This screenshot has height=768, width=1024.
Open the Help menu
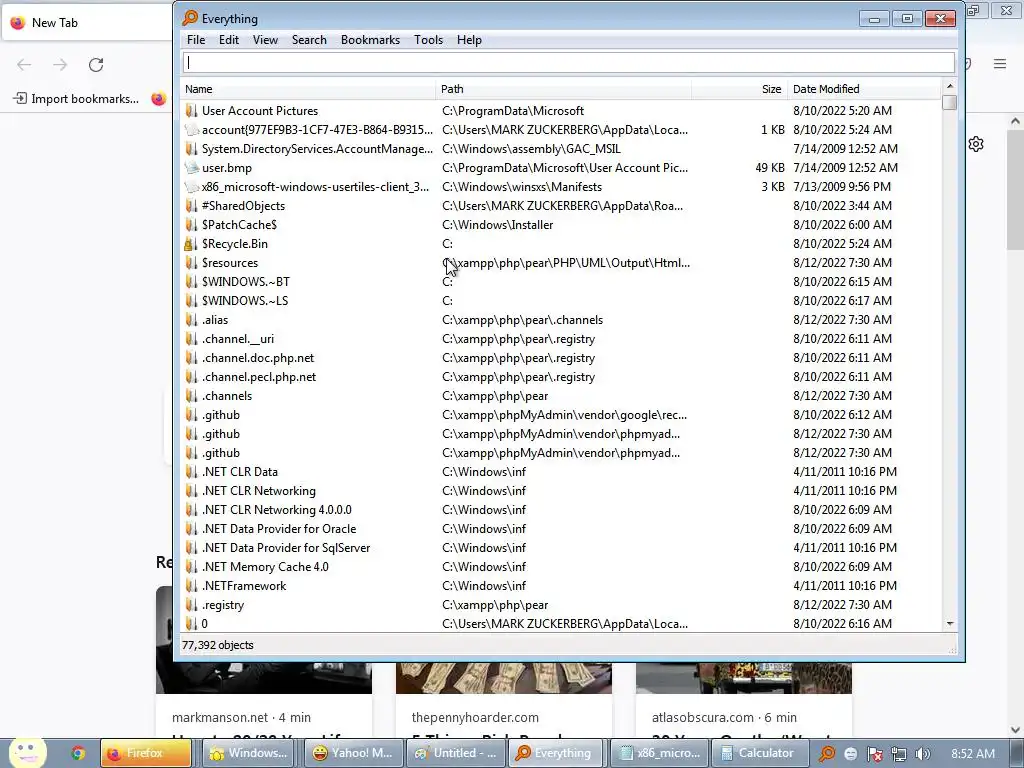point(469,40)
